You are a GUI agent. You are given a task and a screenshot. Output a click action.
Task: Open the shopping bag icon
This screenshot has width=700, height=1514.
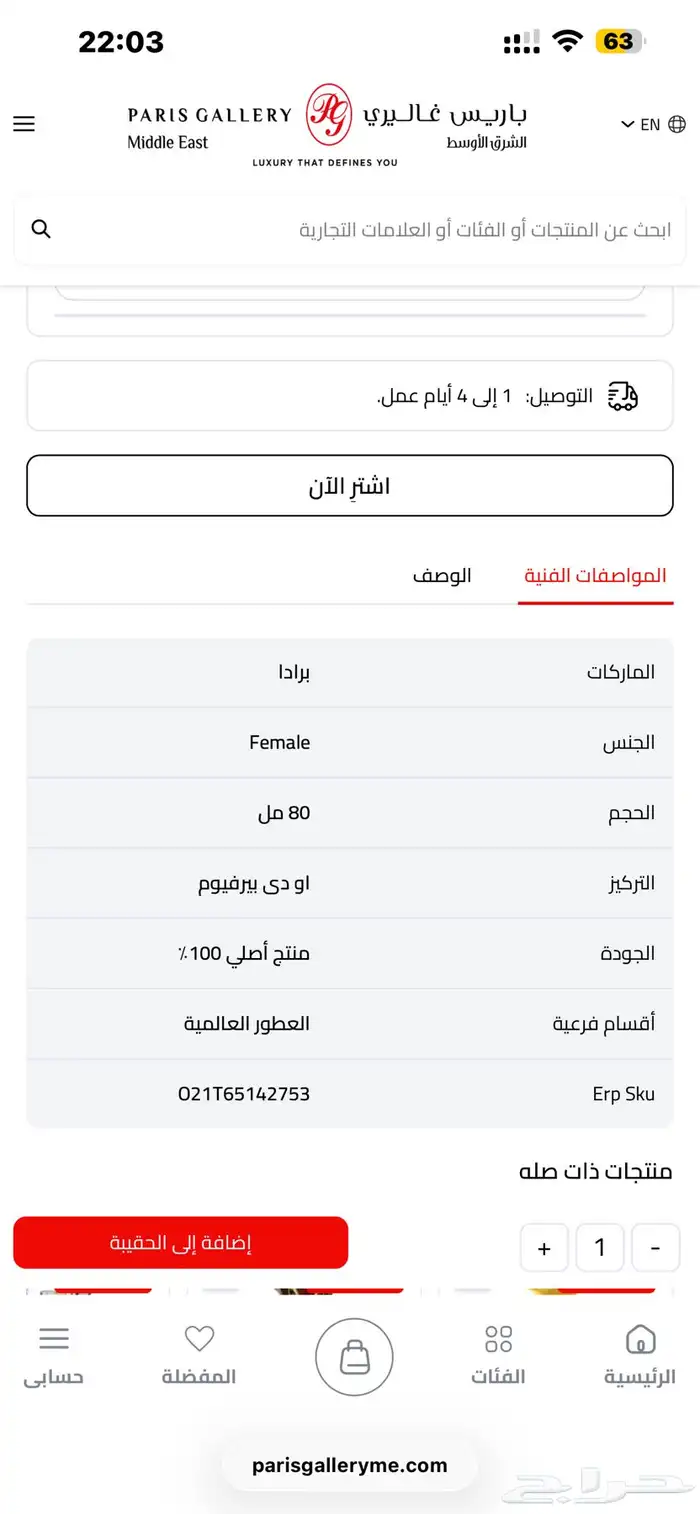[x=354, y=1355]
